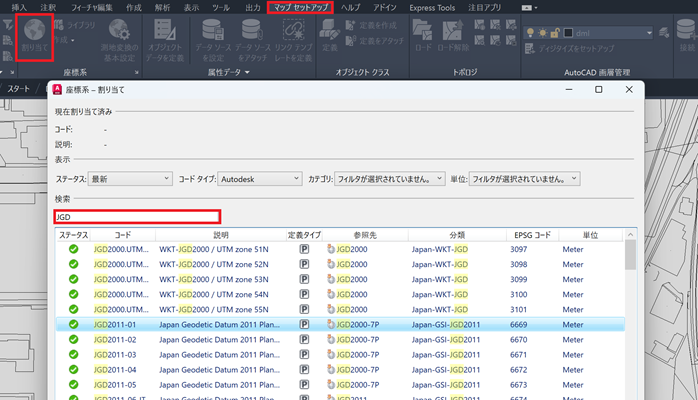Click the 座標系 panel dialog launcher arrow
This screenshot has height=400, width=698.
pos(137,72)
